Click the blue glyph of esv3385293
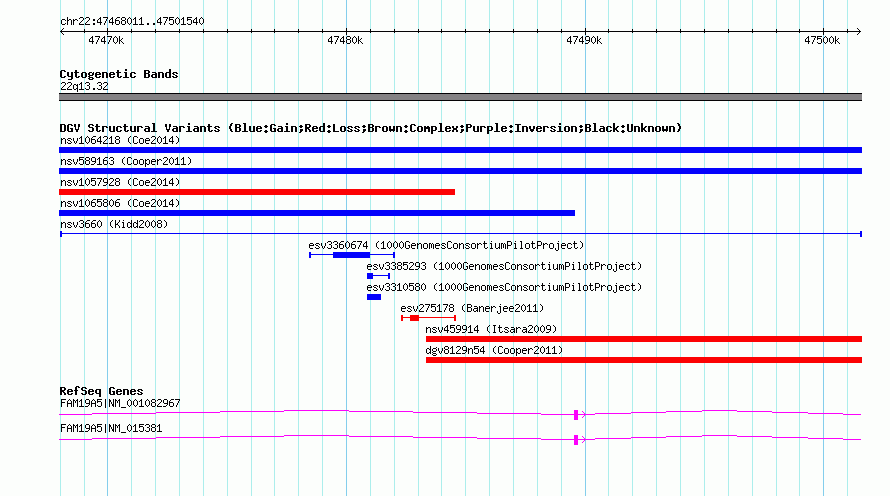The height and width of the screenshot is (496, 890). [x=378, y=276]
